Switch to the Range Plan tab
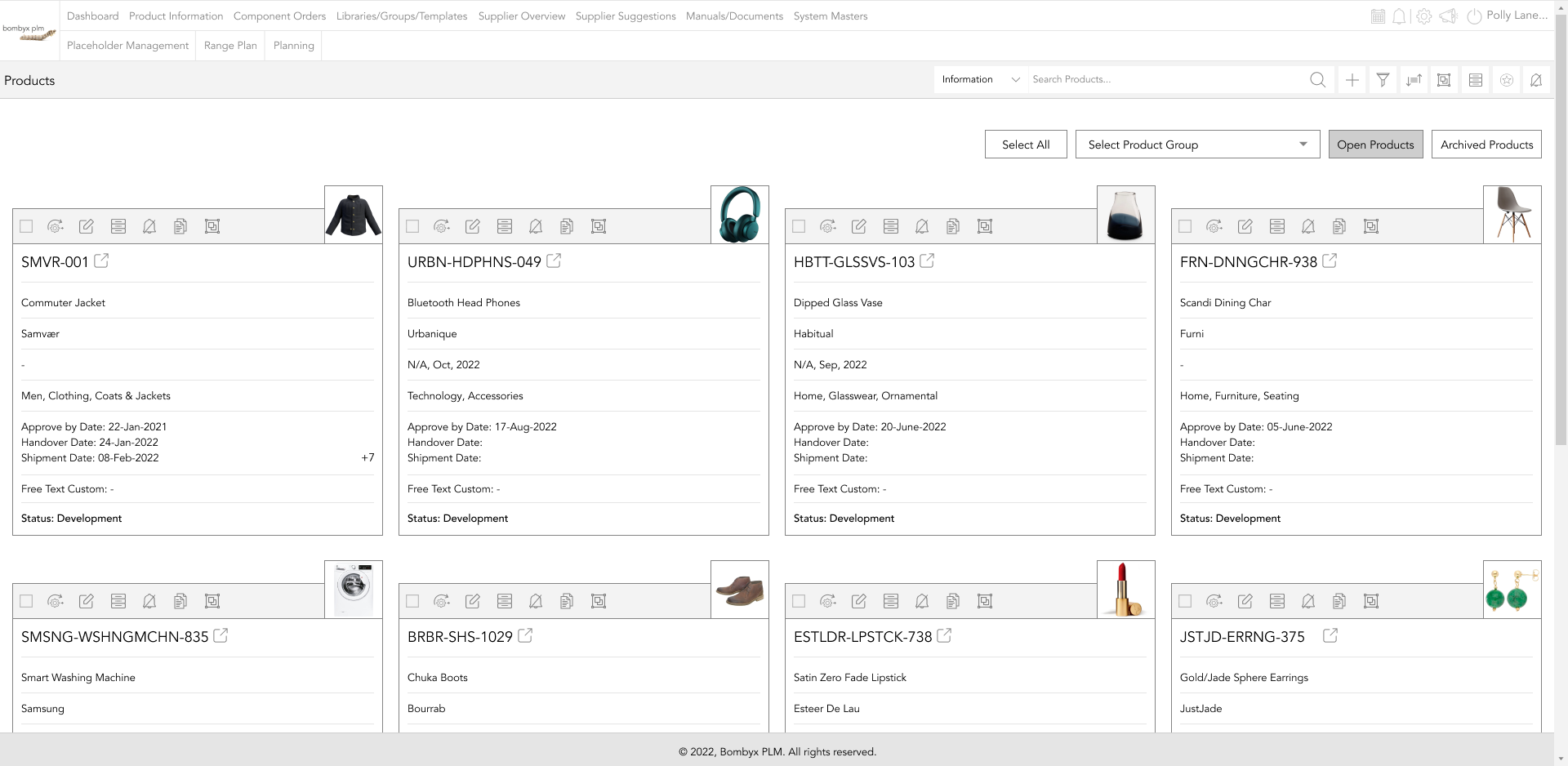Viewport: 1568px width, 766px height. coord(230,46)
